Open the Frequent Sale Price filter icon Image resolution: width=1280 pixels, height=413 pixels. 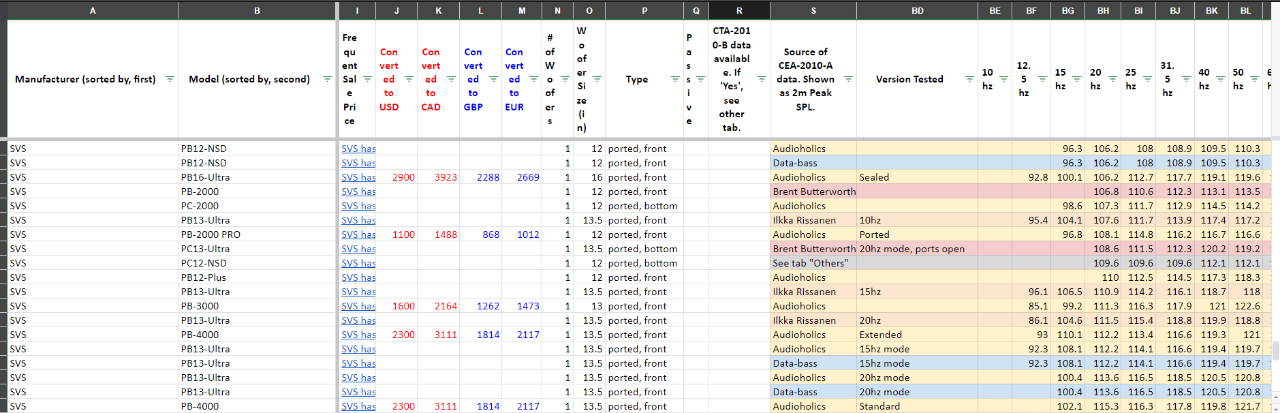pos(366,79)
